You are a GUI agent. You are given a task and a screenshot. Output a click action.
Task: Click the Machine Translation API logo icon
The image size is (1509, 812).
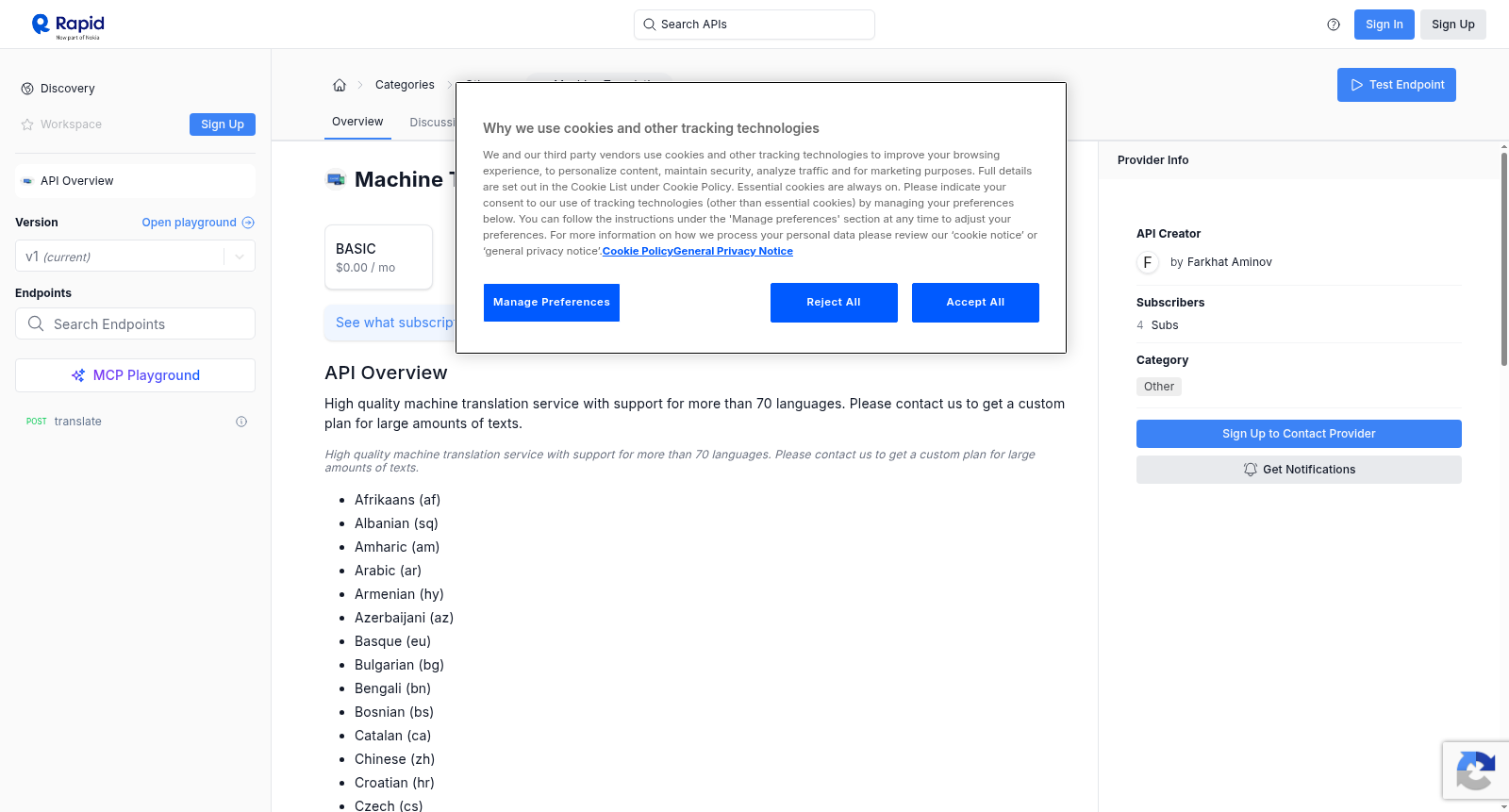336,179
